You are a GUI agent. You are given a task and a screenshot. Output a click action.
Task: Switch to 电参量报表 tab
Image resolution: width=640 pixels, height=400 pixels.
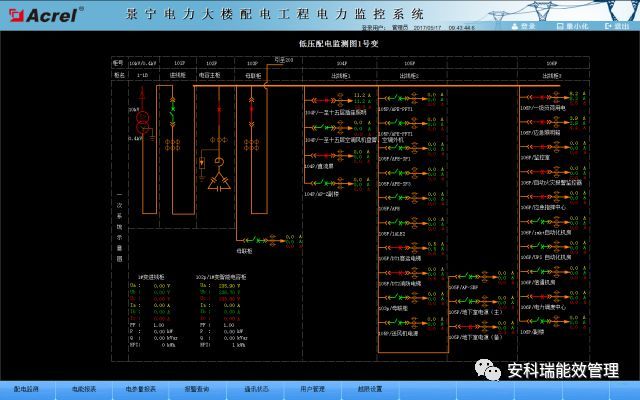pyautogui.click(x=140, y=388)
